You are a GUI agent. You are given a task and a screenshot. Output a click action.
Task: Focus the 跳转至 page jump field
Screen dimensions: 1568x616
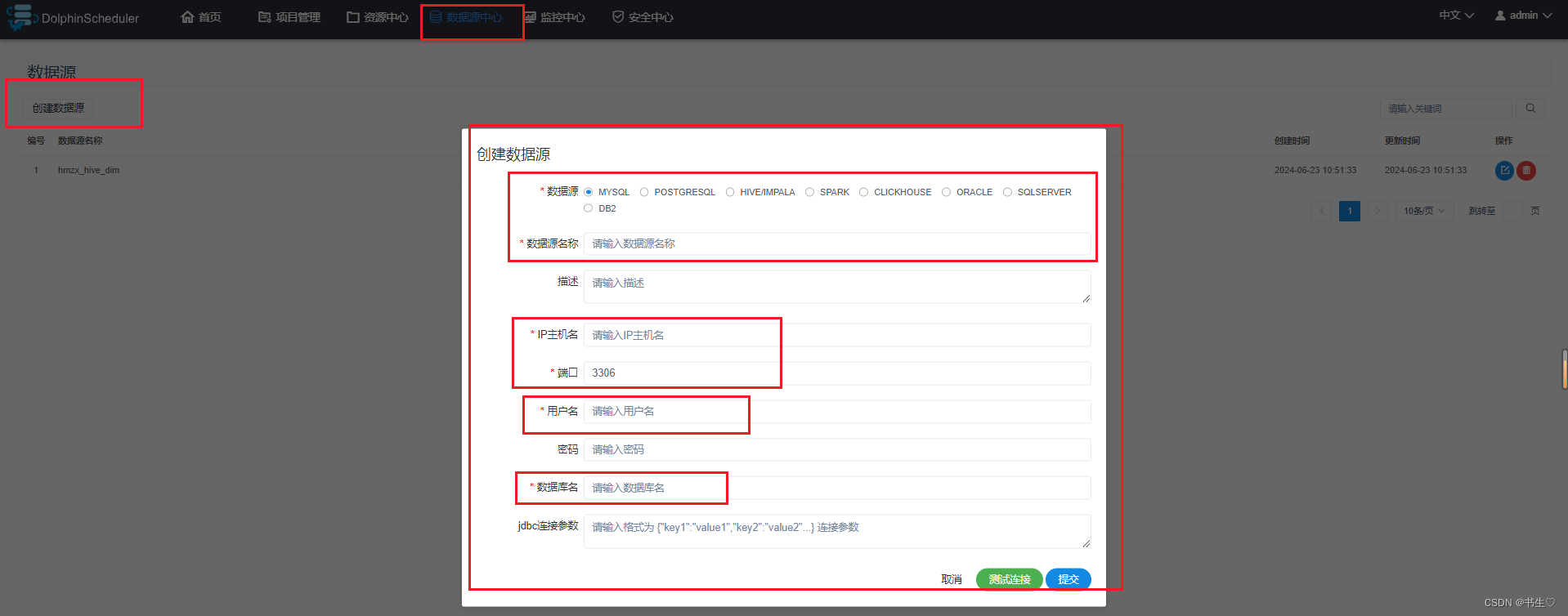(1513, 211)
